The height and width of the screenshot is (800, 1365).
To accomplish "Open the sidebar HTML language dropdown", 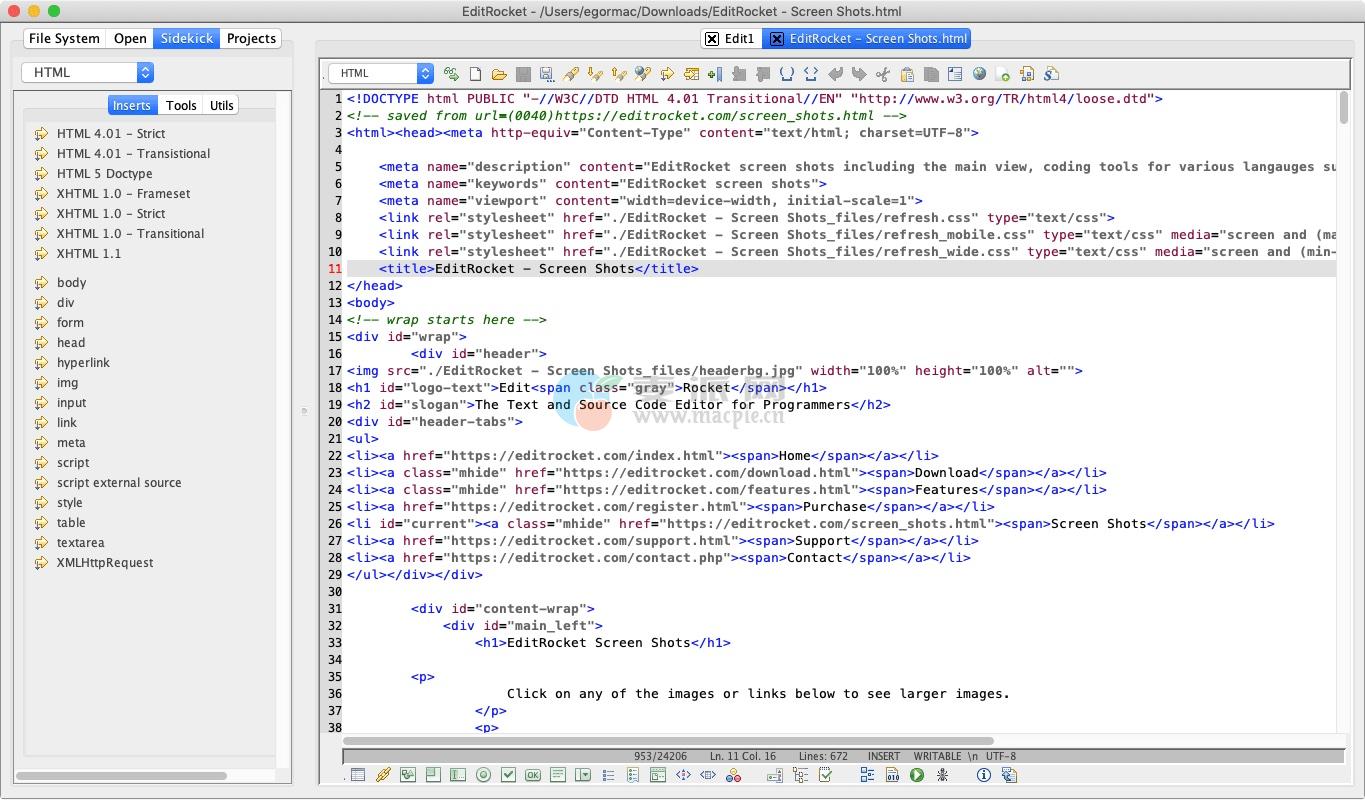I will point(87,72).
